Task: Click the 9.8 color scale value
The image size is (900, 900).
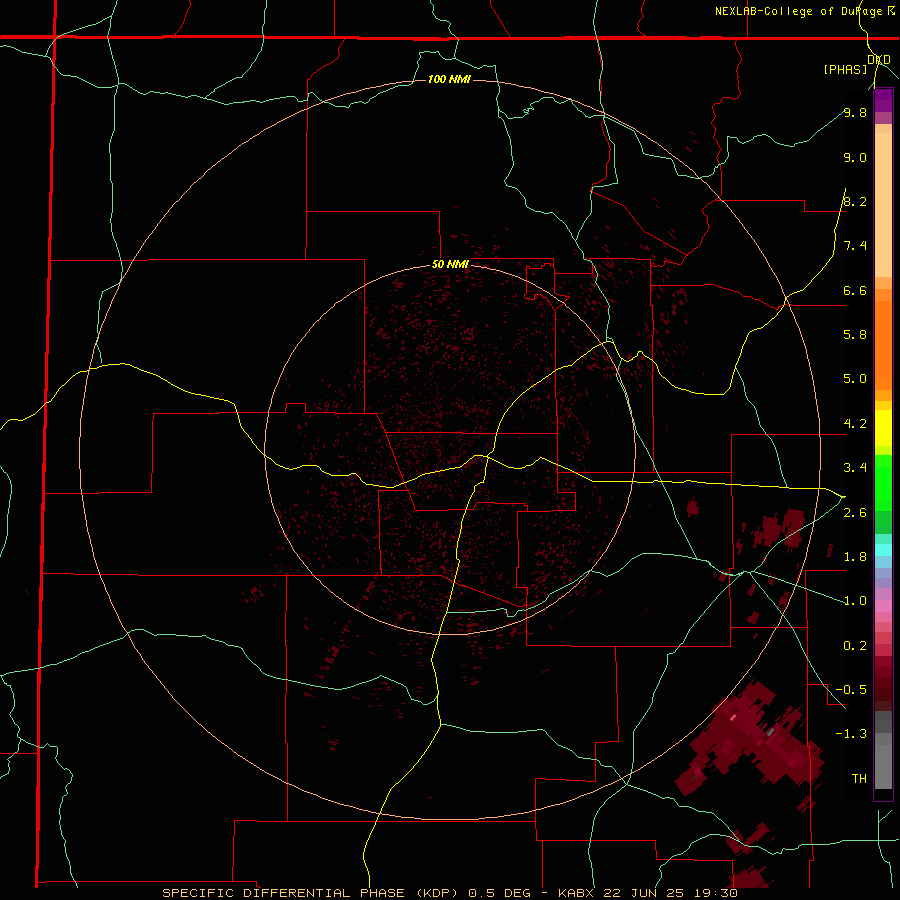Action: point(855,112)
